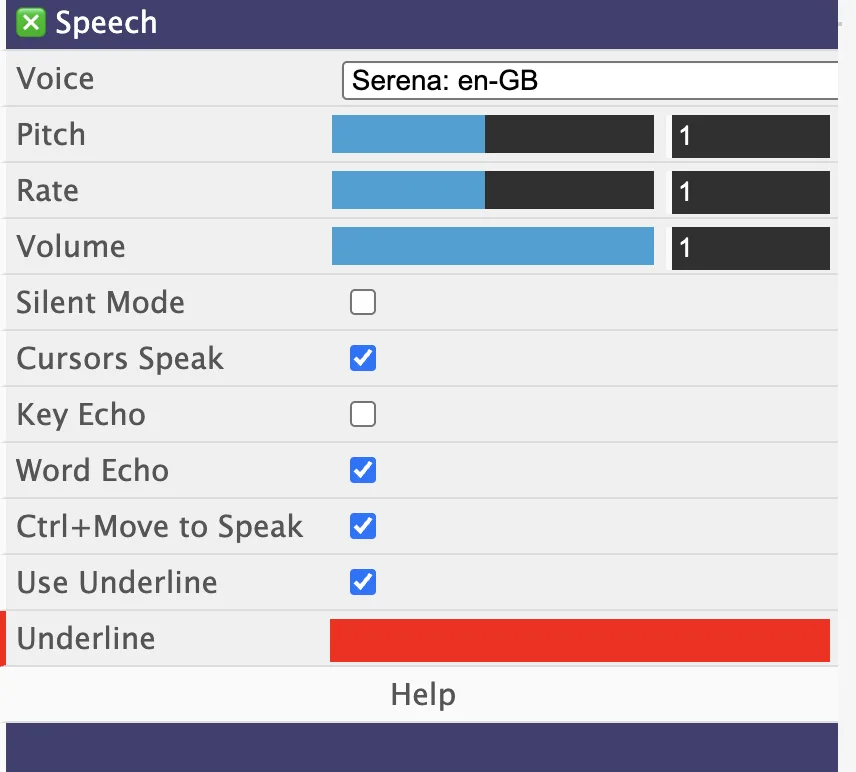Click the Voice row label
This screenshot has width=856, height=772.
click(x=55, y=79)
